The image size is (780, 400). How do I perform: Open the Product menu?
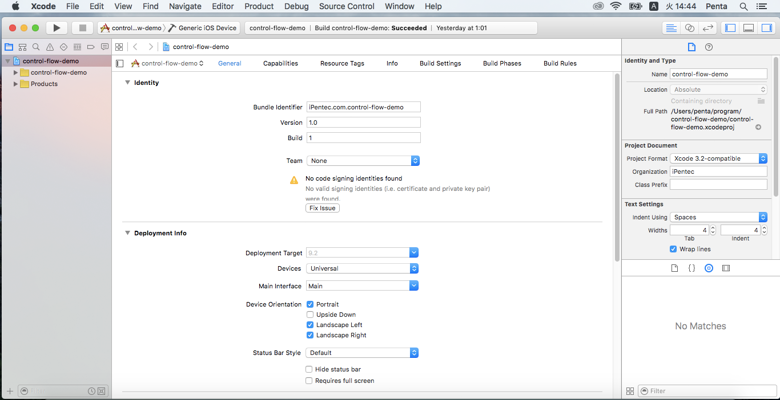pyautogui.click(x=259, y=6)
